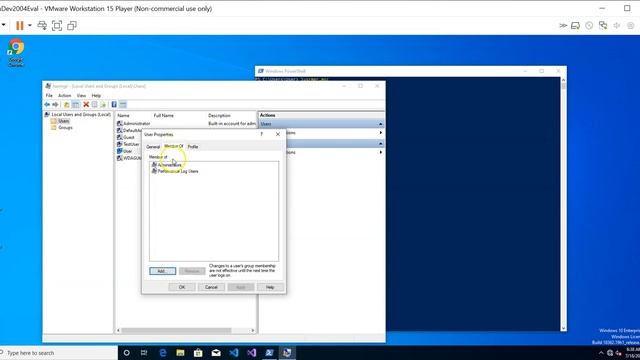Image resolution: width=640 pixels, height=360 pixels.
Task: Click the horizontal scrollbar in users list pane
Action: coord(176,331)
